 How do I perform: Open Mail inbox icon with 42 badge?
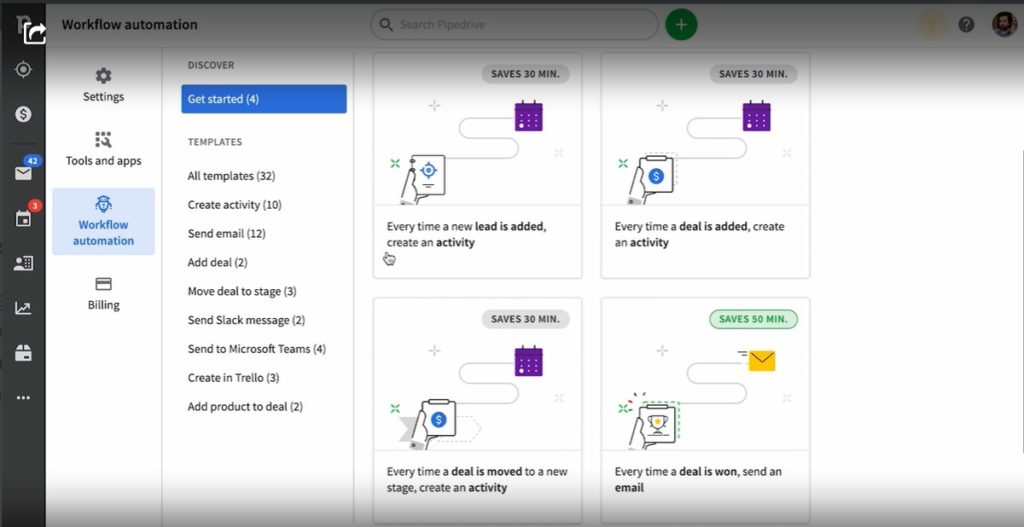click(23, 172)
